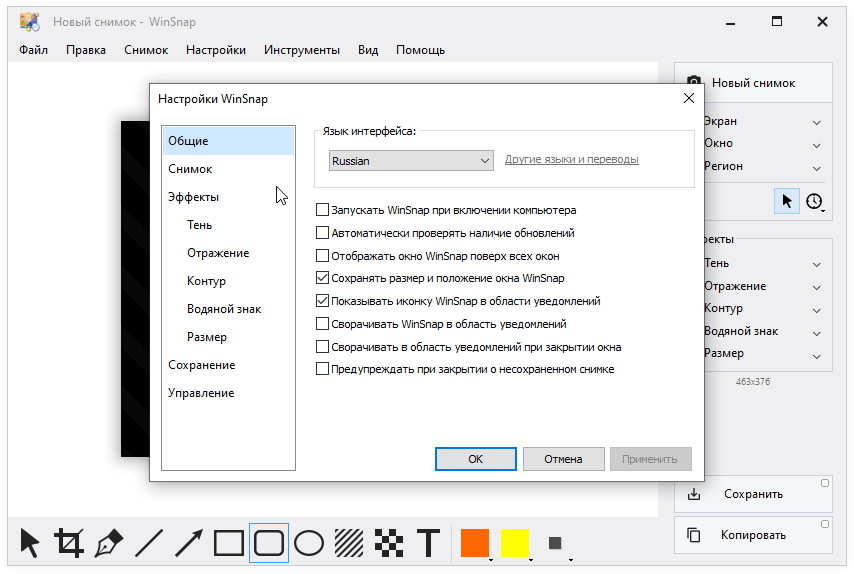This screenshot has width=854, height=574.
Task: Select the Hatching highlight tool
Action: (x=349, y=543)
